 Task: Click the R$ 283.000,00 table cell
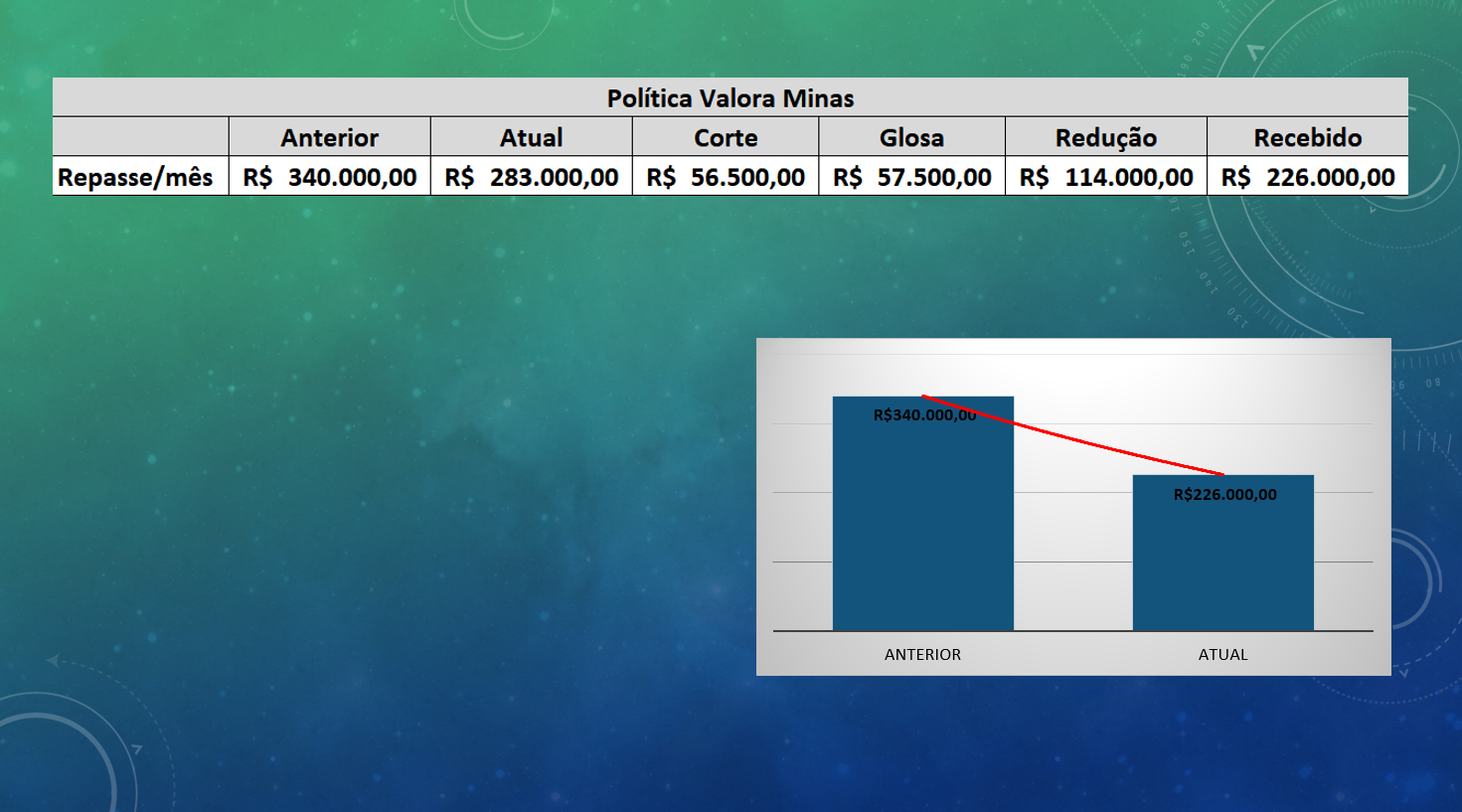(532, 177)
